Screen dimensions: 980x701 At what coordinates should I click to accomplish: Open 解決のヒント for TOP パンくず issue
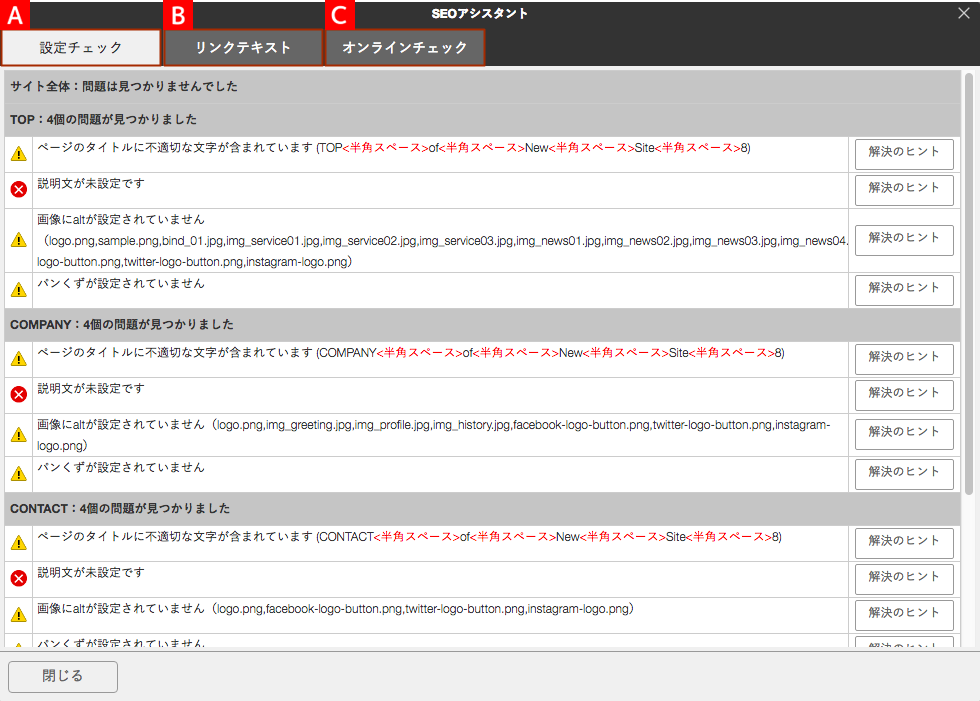click(x=904, y=290)
